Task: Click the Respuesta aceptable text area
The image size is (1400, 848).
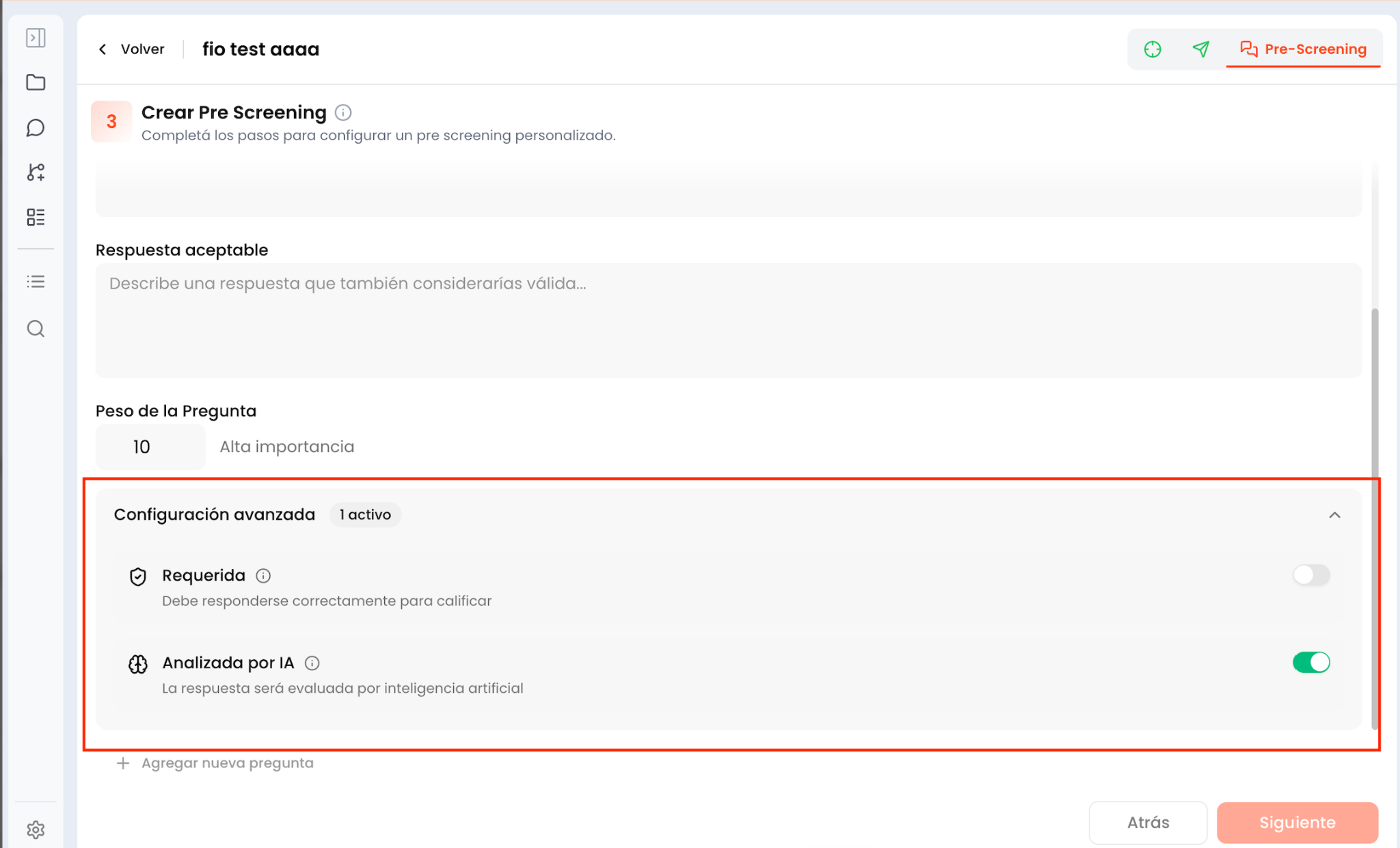Action: [729, 321]
